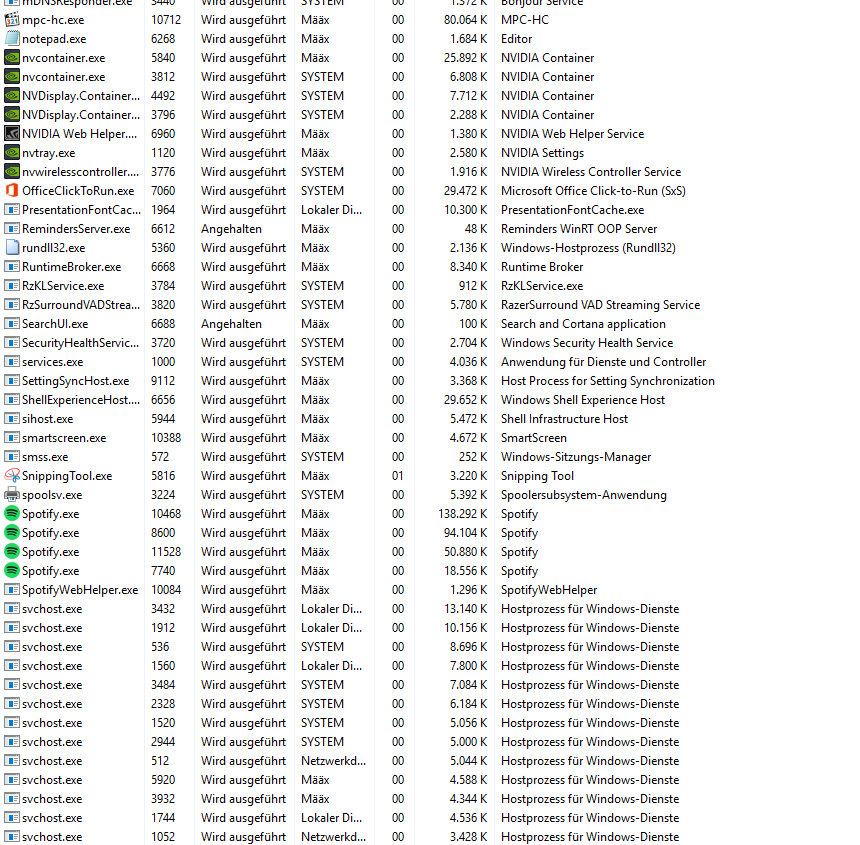This screenshot has height=845, width=860.
Task: Click the SecurityHealthService process icon
Action: point(12,343)
